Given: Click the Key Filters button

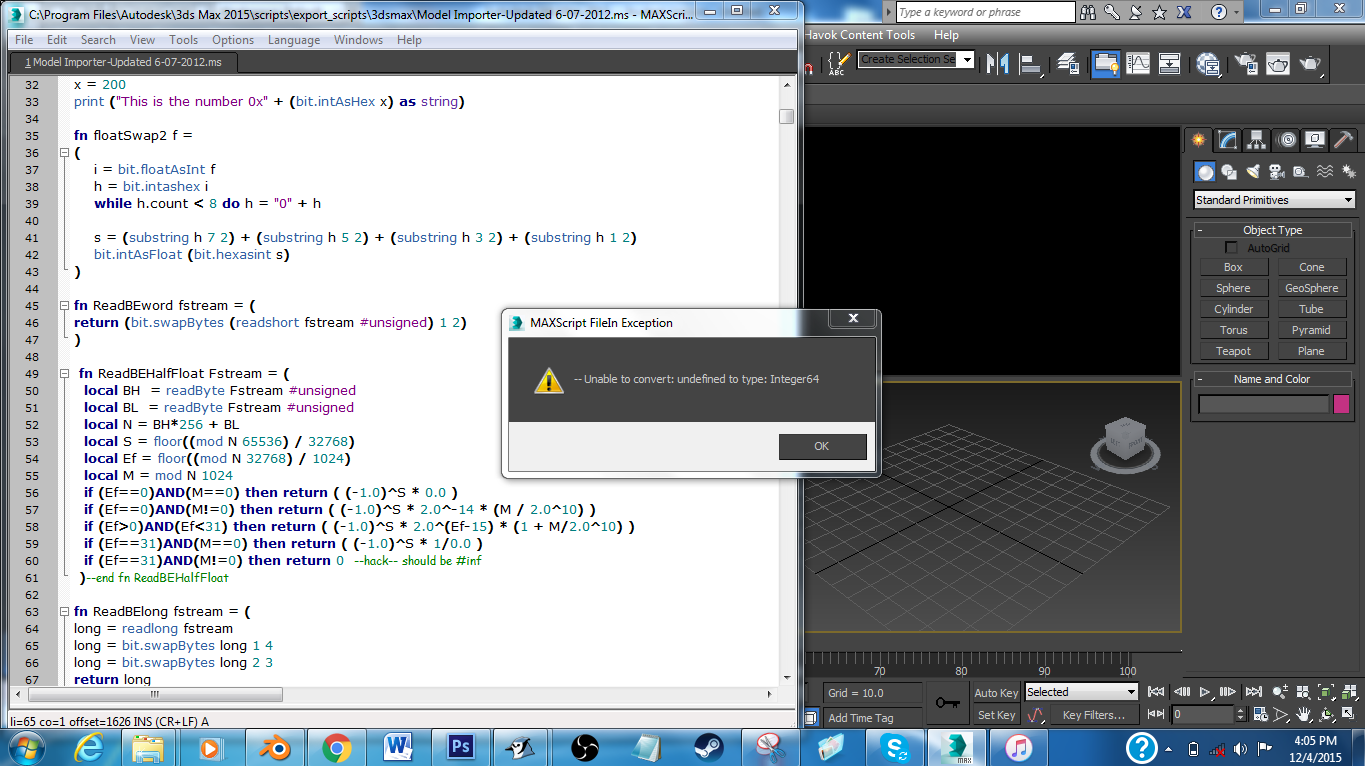Looking at the screenshot, I should (x=1094, y=715).
